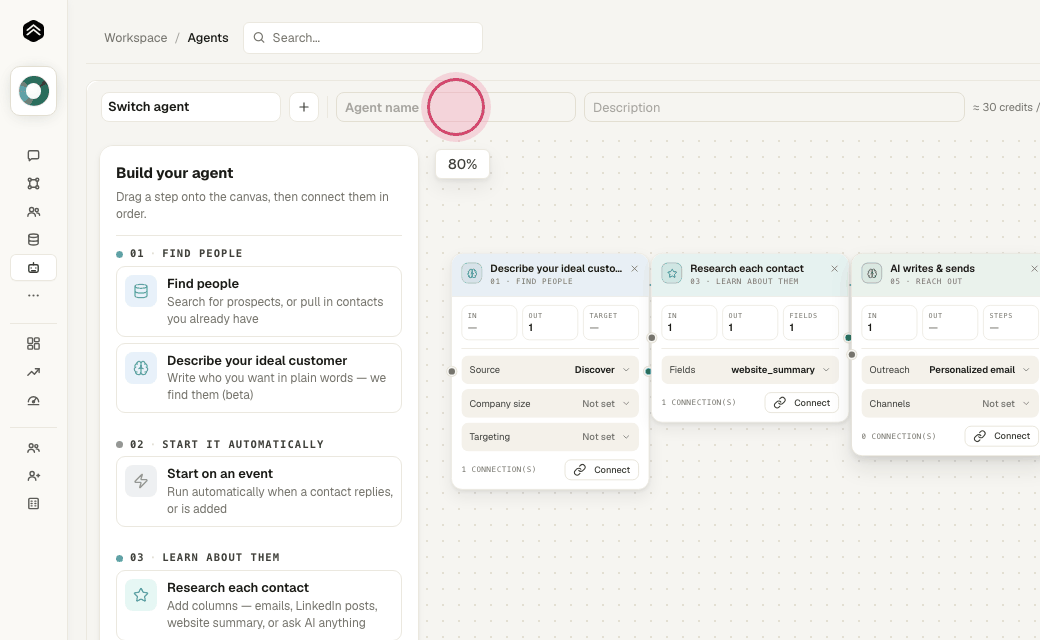The height and width of the screenshot is (640, 1040).
Task: Click the plus icon to add agent
Action: point(304,107)
